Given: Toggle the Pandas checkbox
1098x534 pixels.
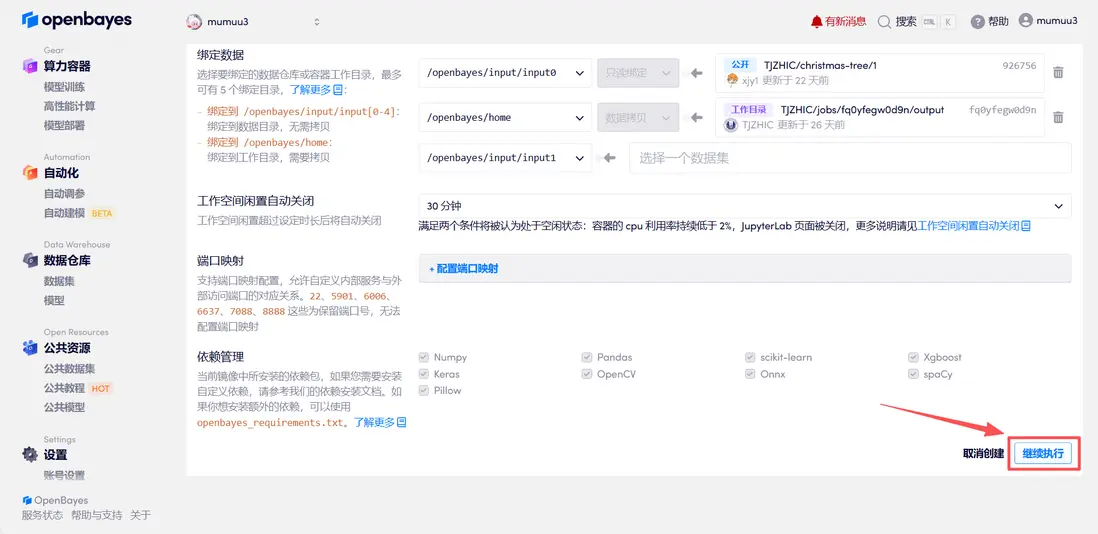Looking at the screenshot, I should [587, 358].
